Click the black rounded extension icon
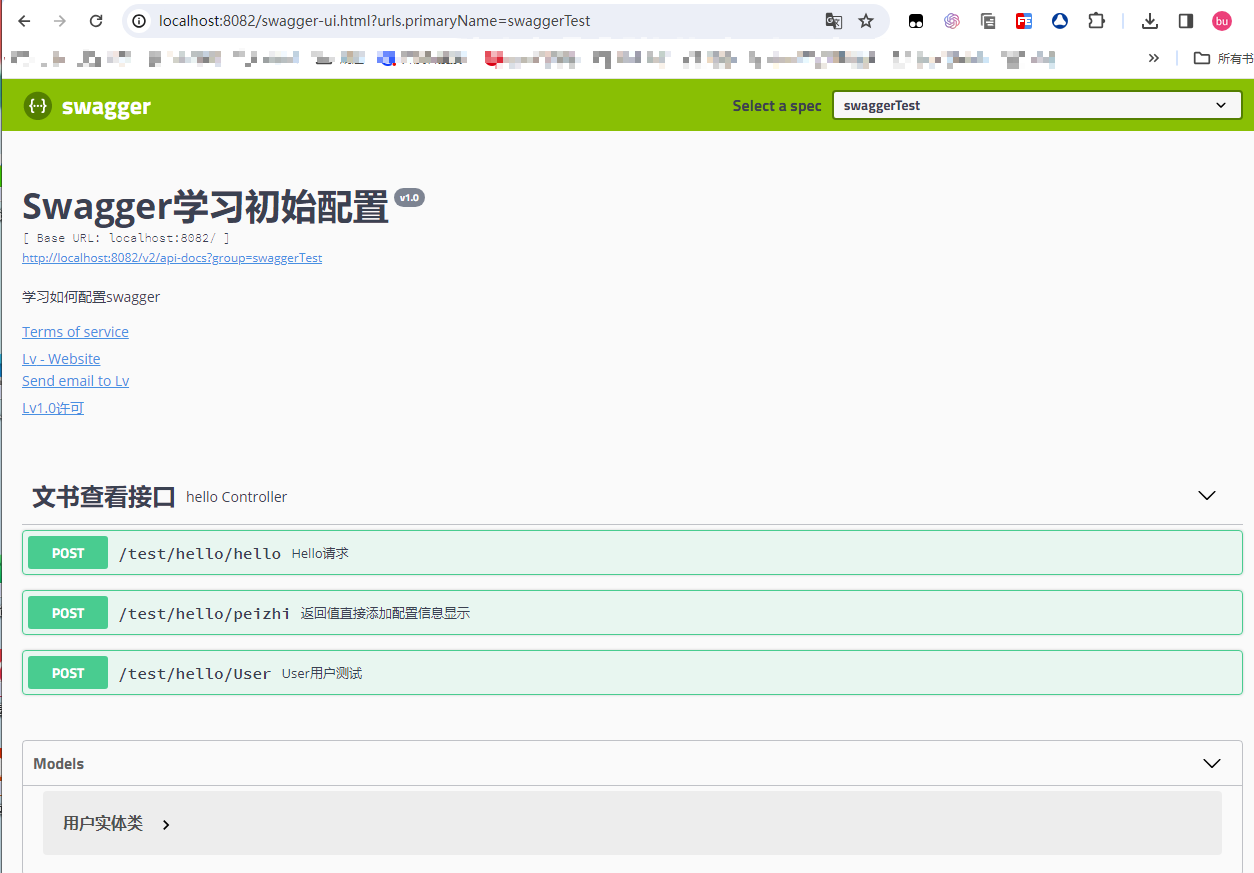This screenshot has height=873, width=1254. (916, 21)
